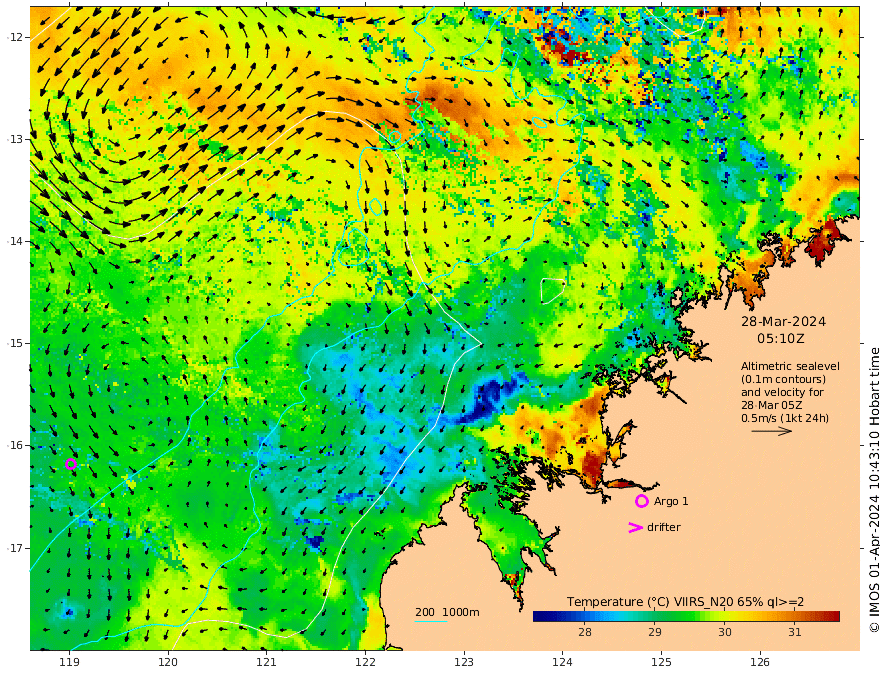Click the small closed white contour near 124°E
Screen dimensions: 880x680
552,291
